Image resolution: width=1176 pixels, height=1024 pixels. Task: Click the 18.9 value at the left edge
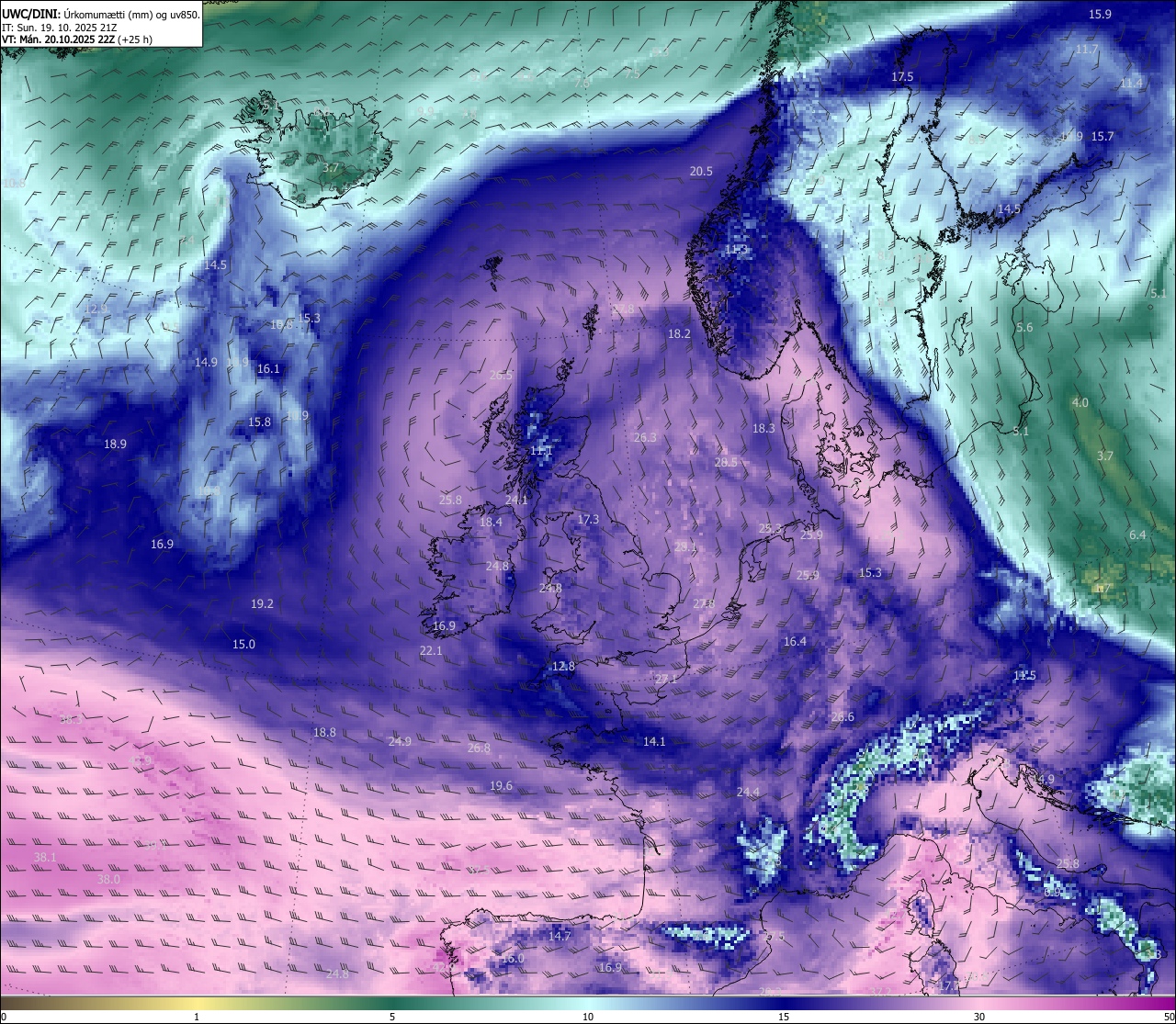click(115, 444)
